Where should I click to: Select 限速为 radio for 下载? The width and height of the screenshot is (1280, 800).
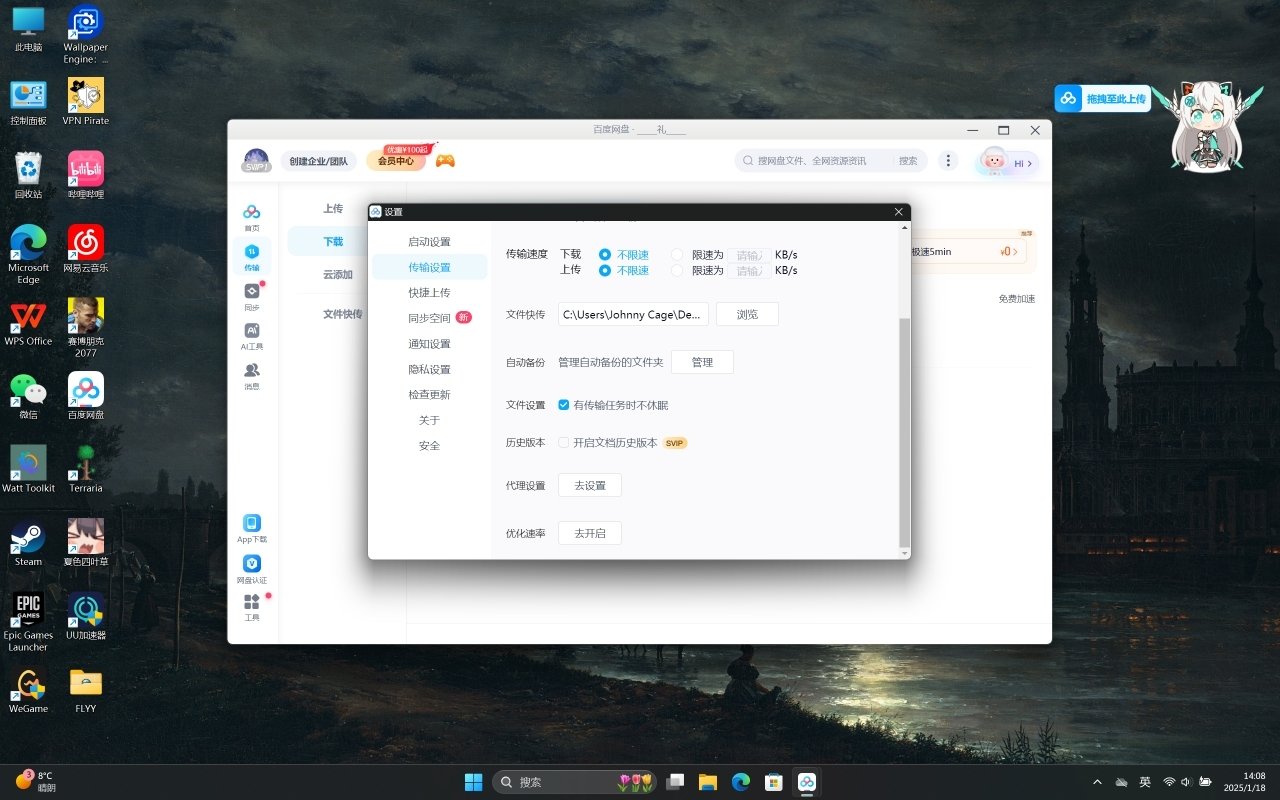pos(677,255)
